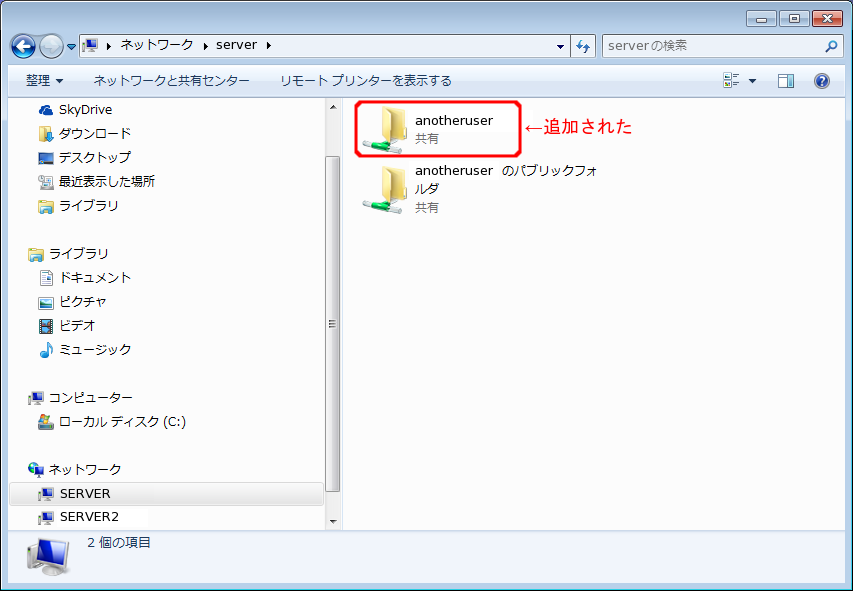Click the refresh button beside address bar

584,46
